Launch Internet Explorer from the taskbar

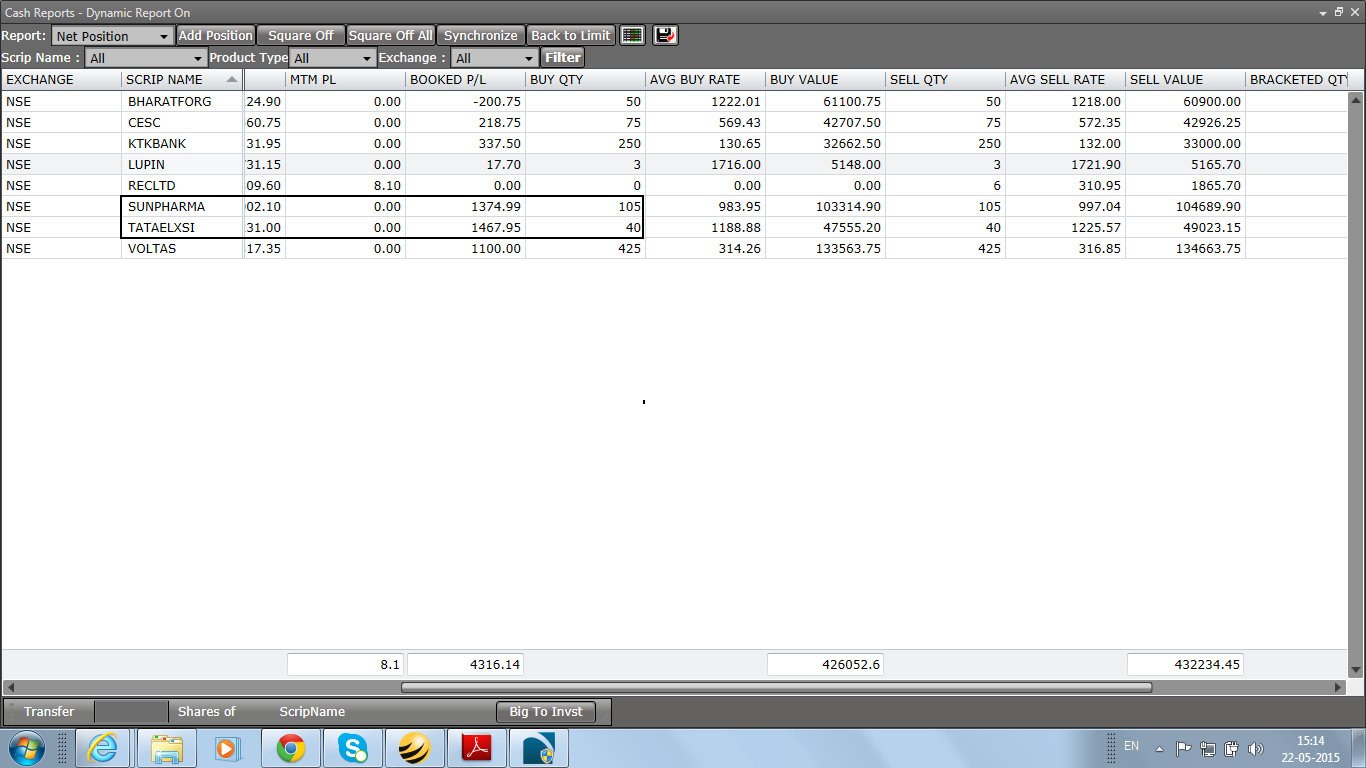[103, 748]
